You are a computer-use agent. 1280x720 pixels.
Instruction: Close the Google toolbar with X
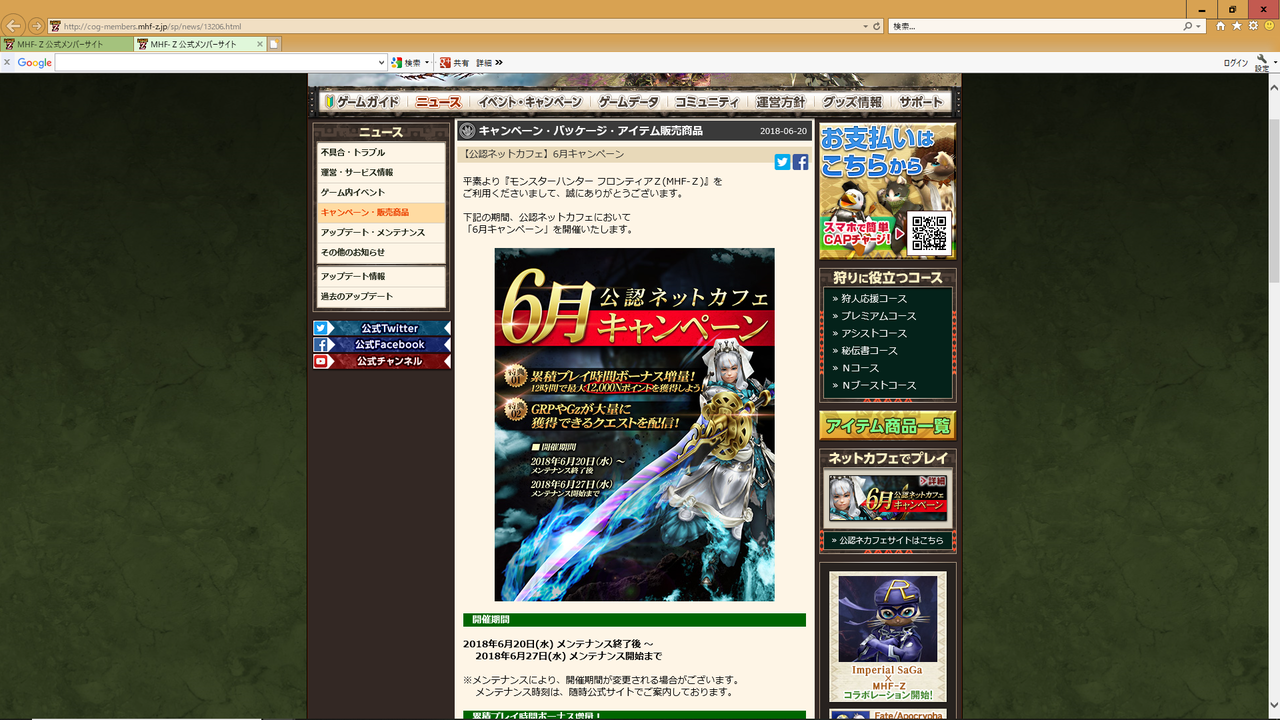(6, 62)
